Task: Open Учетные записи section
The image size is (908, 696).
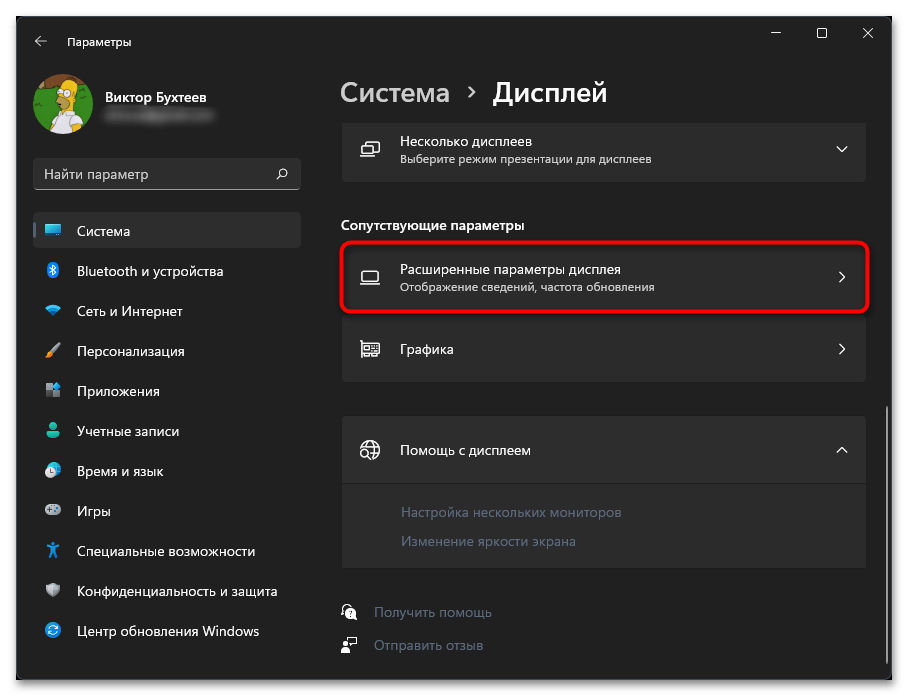Action: point(167,431)
